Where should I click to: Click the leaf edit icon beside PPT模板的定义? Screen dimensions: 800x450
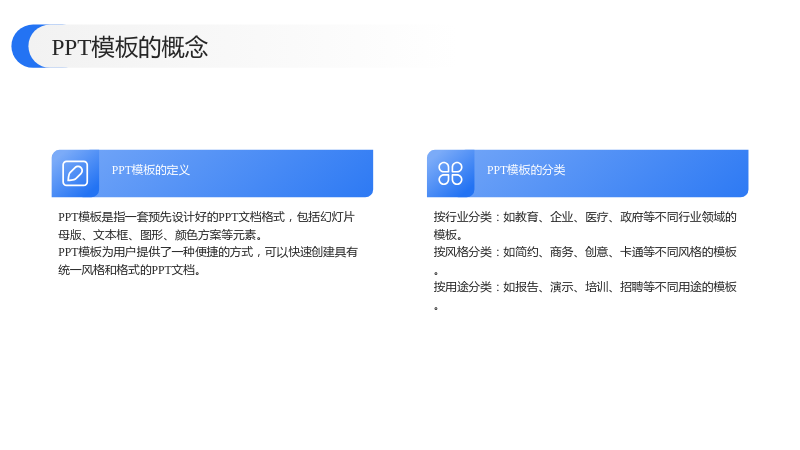coord(75,173)
